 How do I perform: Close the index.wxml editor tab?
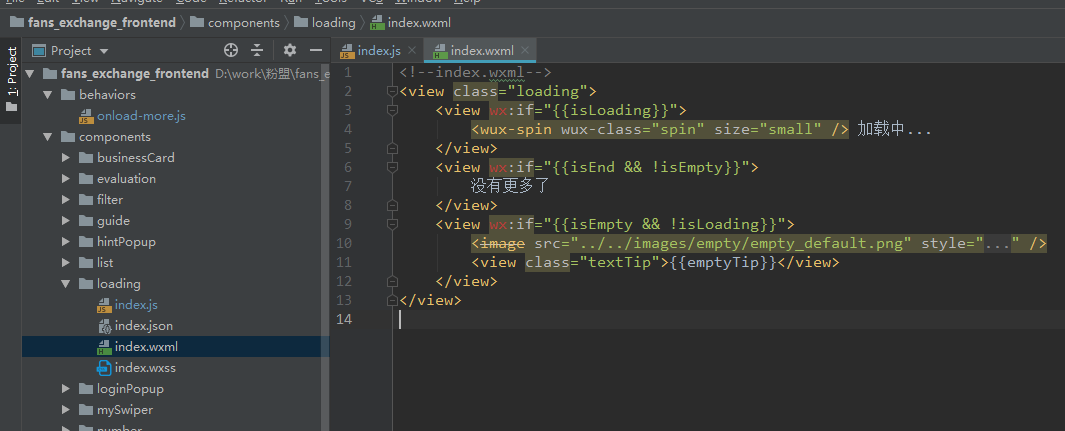click(x=525, y=50)
